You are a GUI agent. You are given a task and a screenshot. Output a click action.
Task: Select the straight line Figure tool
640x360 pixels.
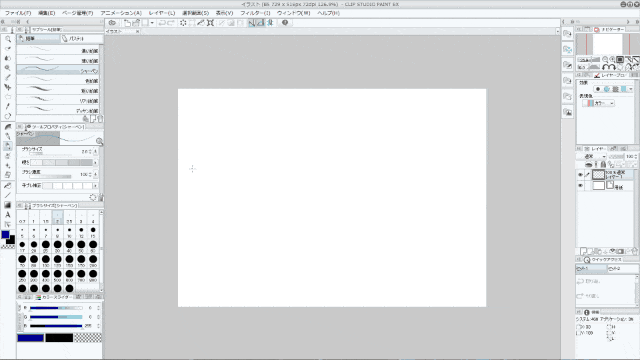coord(8,195)
